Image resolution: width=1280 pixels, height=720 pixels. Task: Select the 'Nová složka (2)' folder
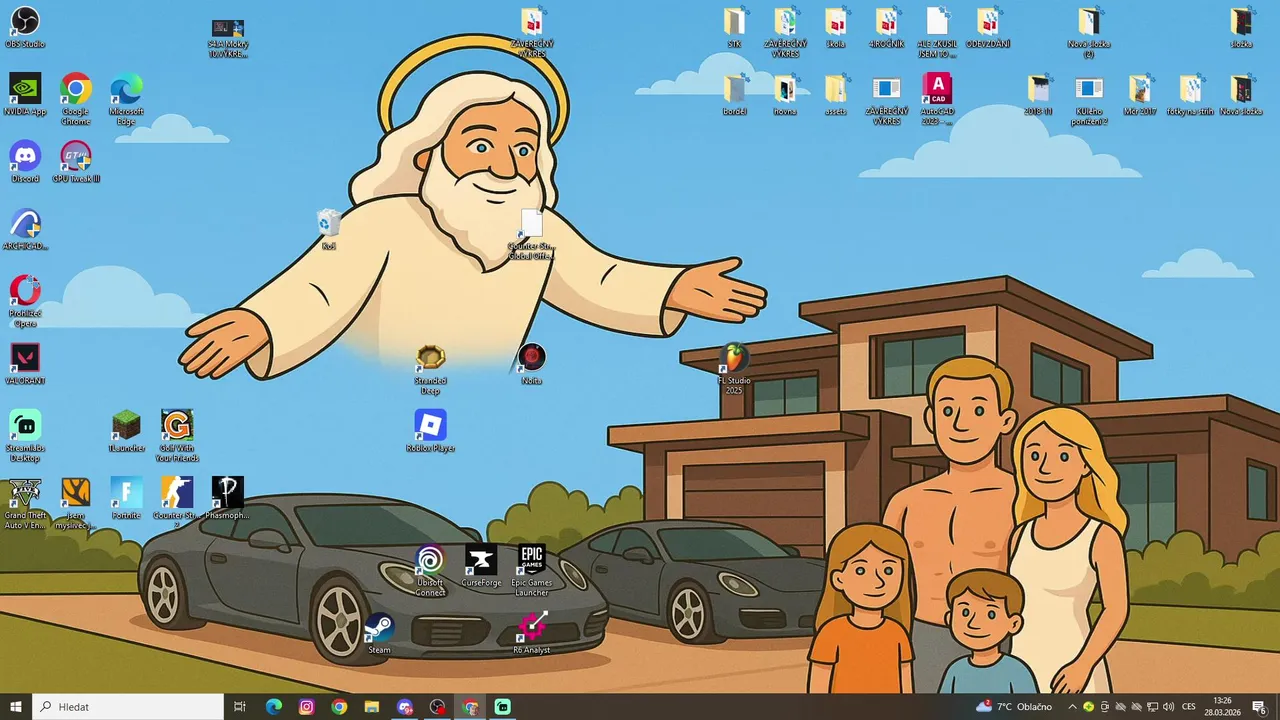(x=1089, y=32)
